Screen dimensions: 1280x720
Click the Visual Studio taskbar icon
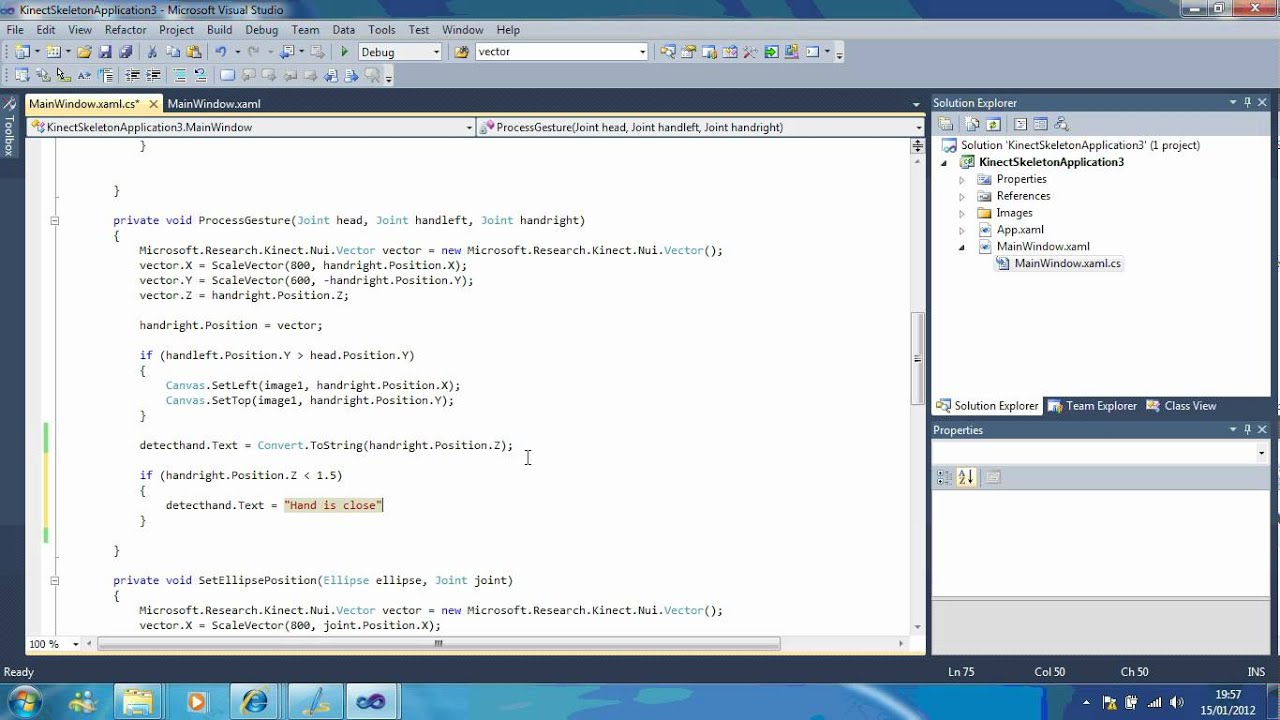tap(372, 701)
